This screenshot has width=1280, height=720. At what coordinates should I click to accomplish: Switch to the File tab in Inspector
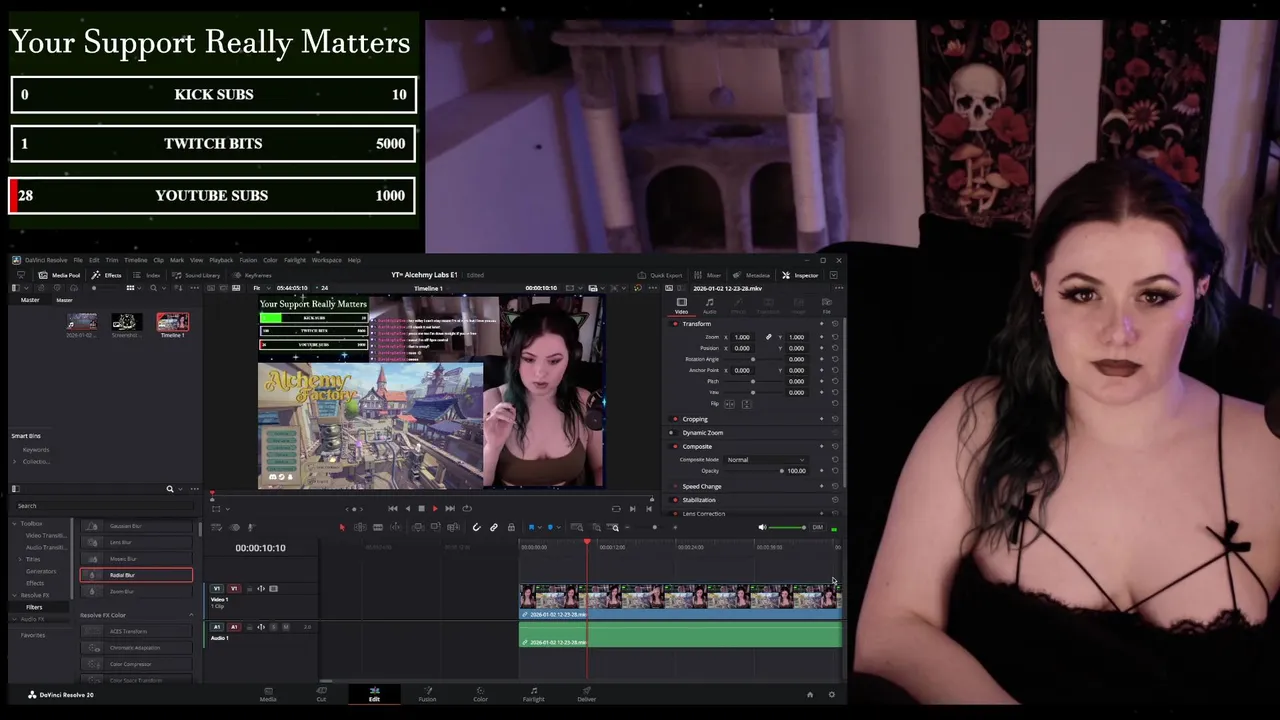(x=826, y=305)
